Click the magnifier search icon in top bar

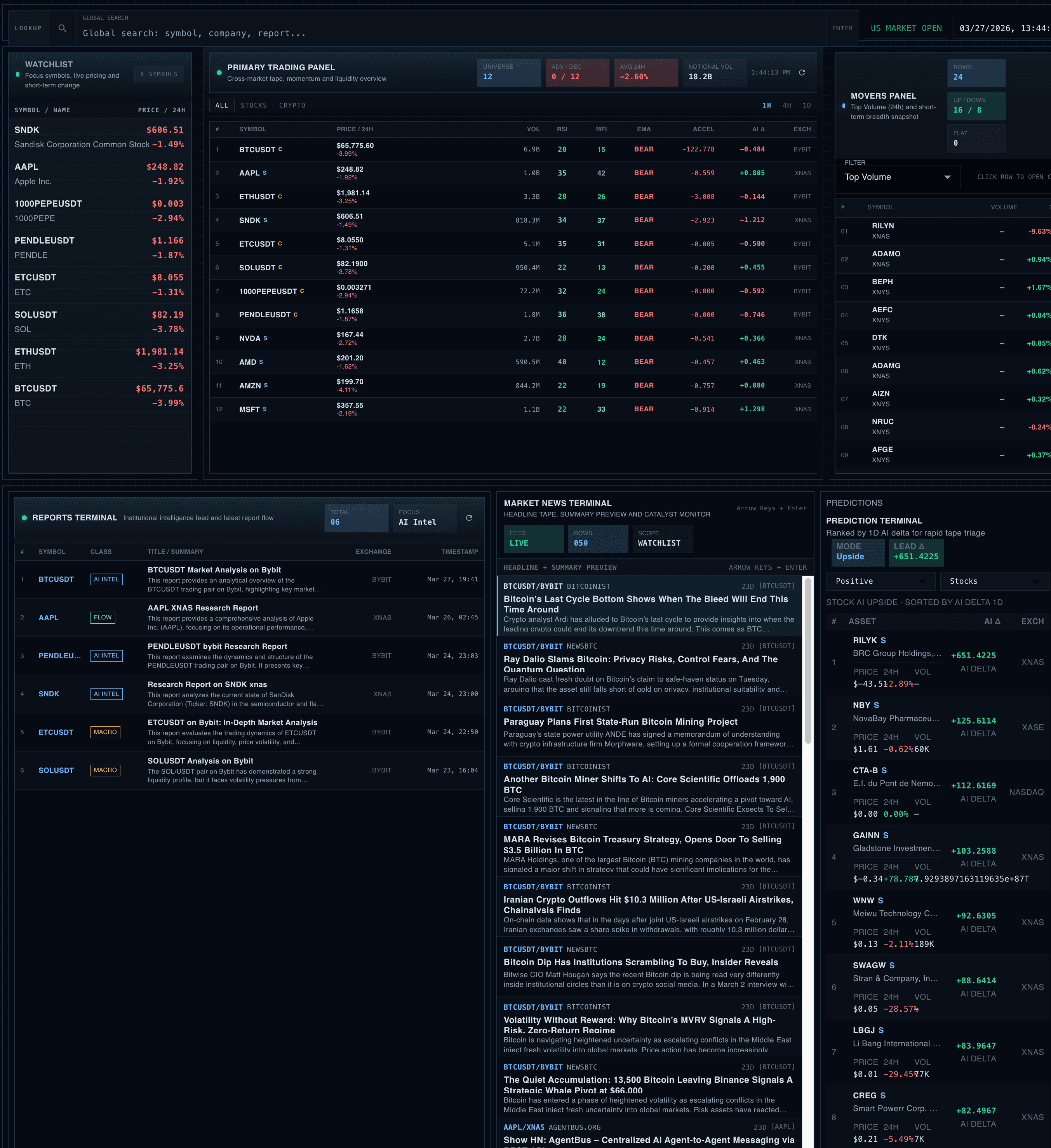tap(62, 27)
